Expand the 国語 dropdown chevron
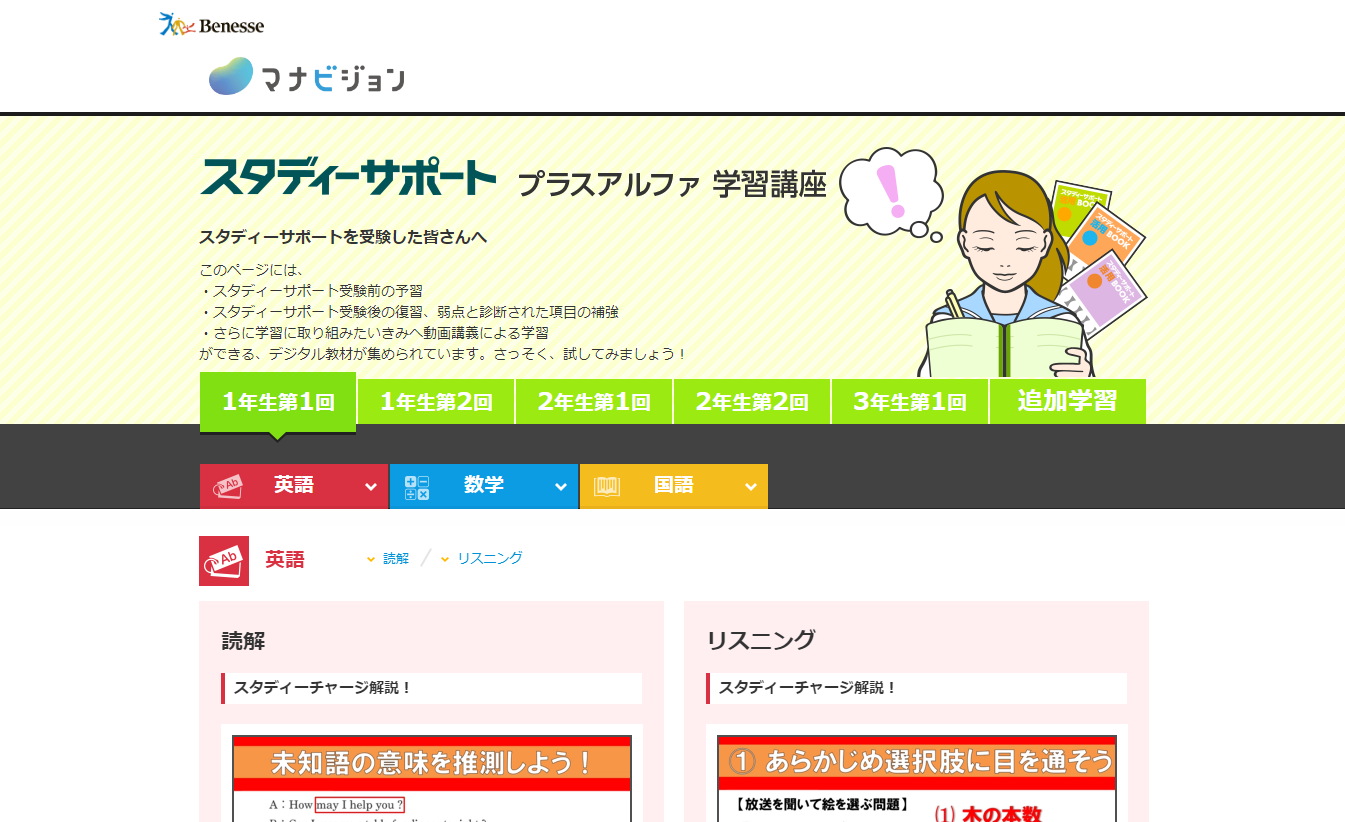Image resolution: width=1345 pixels, height=822 pixels. [x=750, y=487]
